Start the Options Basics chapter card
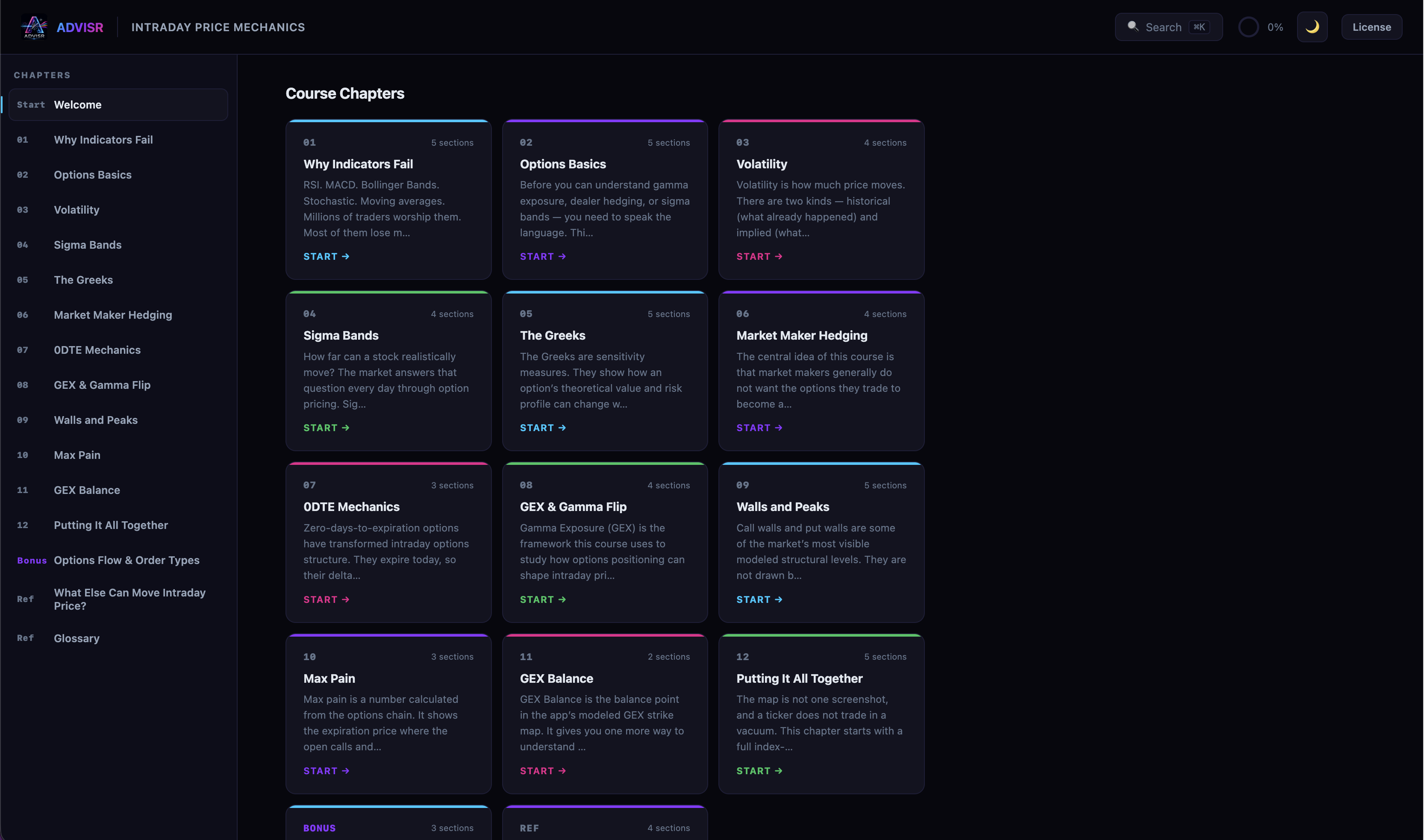 point(543,257)
